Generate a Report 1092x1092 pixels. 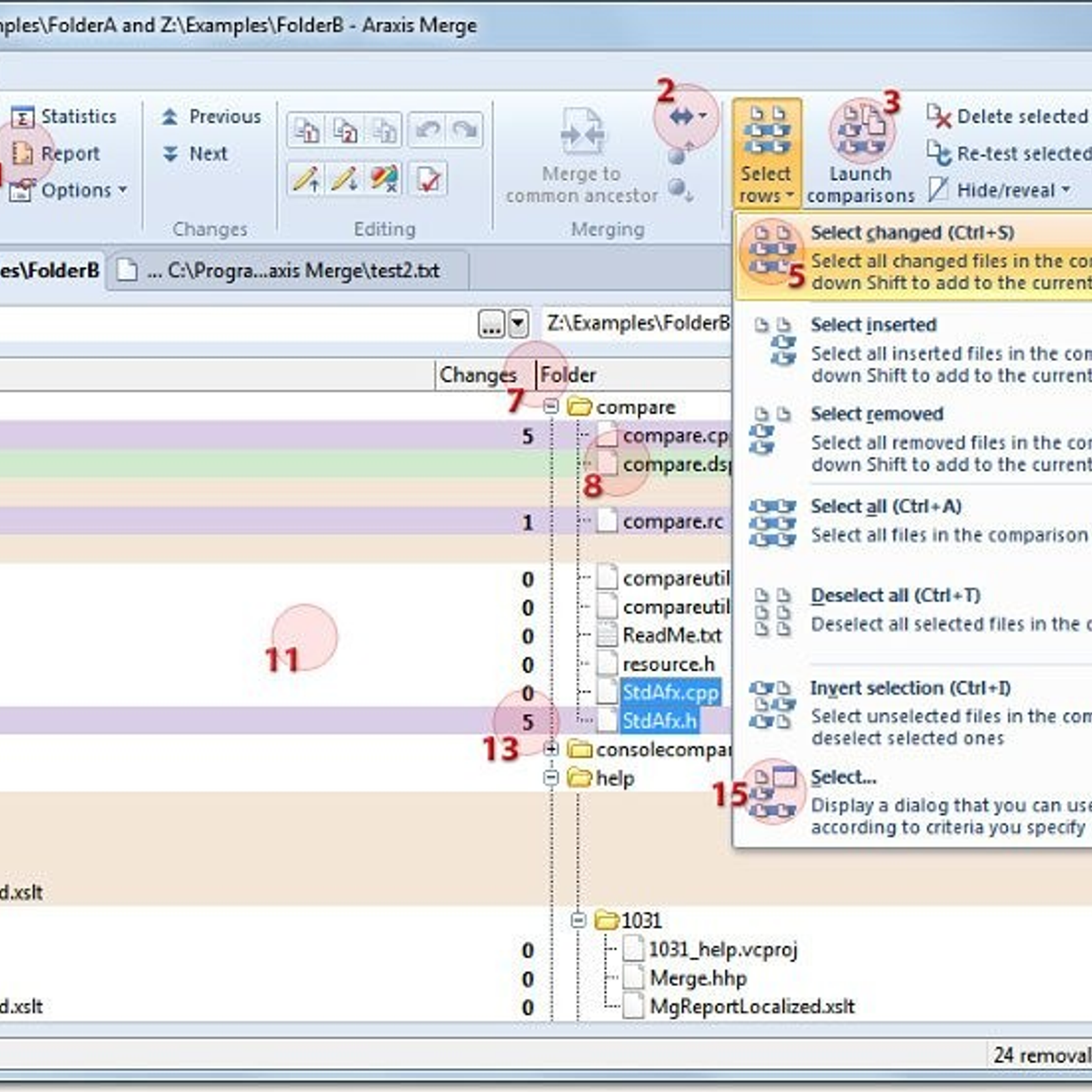[x=56, y=154]
